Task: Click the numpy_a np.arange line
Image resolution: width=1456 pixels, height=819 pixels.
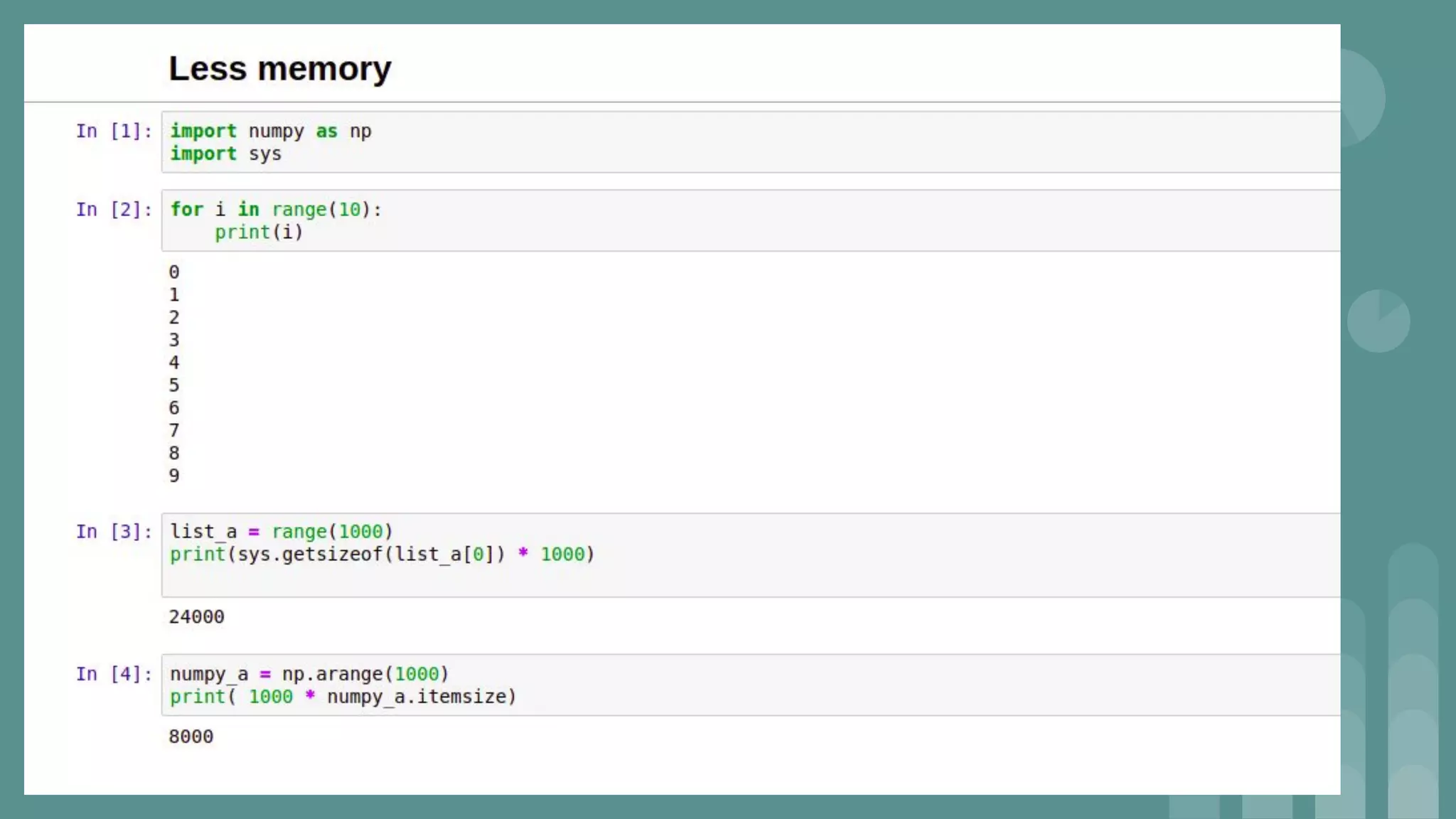Action: 309,674
